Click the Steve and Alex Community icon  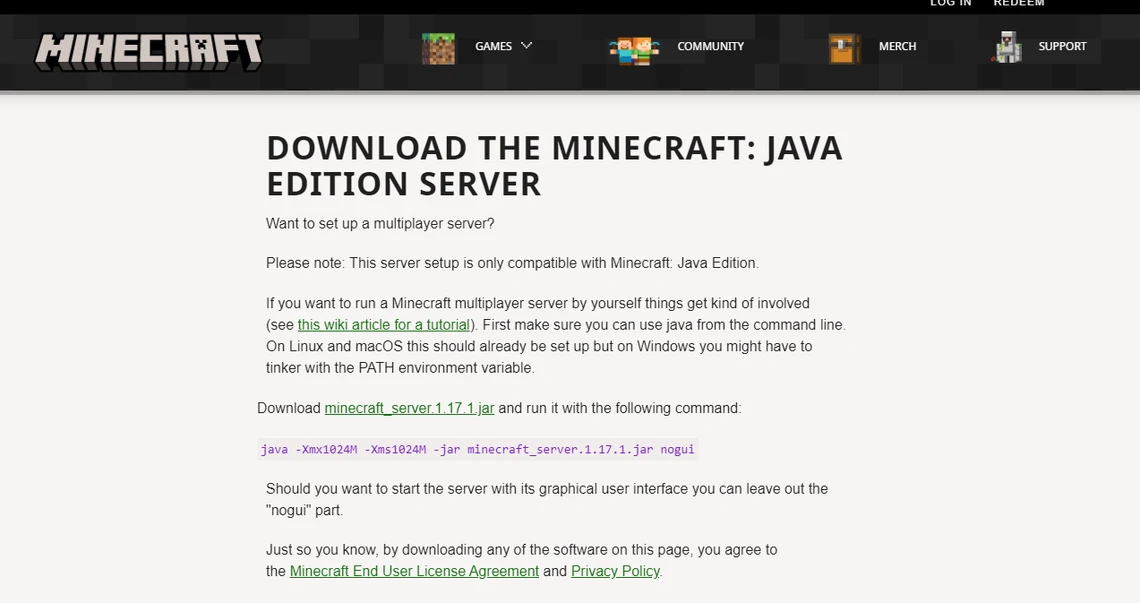click(x=634, y=51)
